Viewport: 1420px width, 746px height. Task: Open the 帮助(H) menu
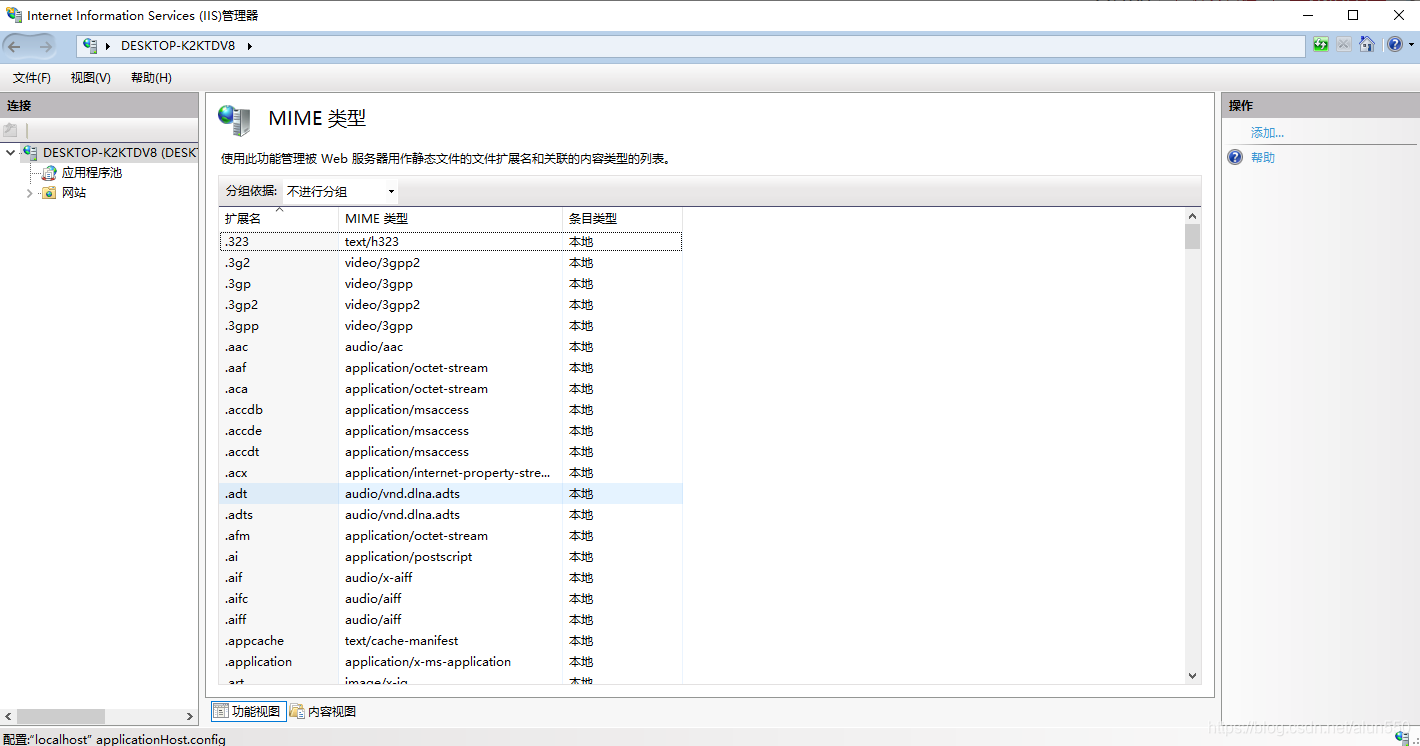[x=151, y=78]
